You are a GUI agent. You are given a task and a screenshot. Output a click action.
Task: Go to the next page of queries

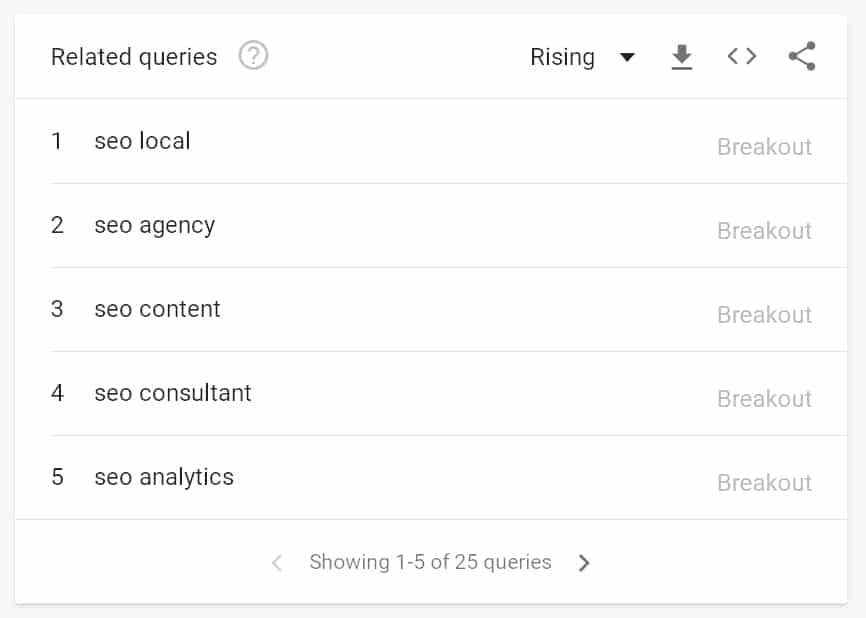pos(584,563)
